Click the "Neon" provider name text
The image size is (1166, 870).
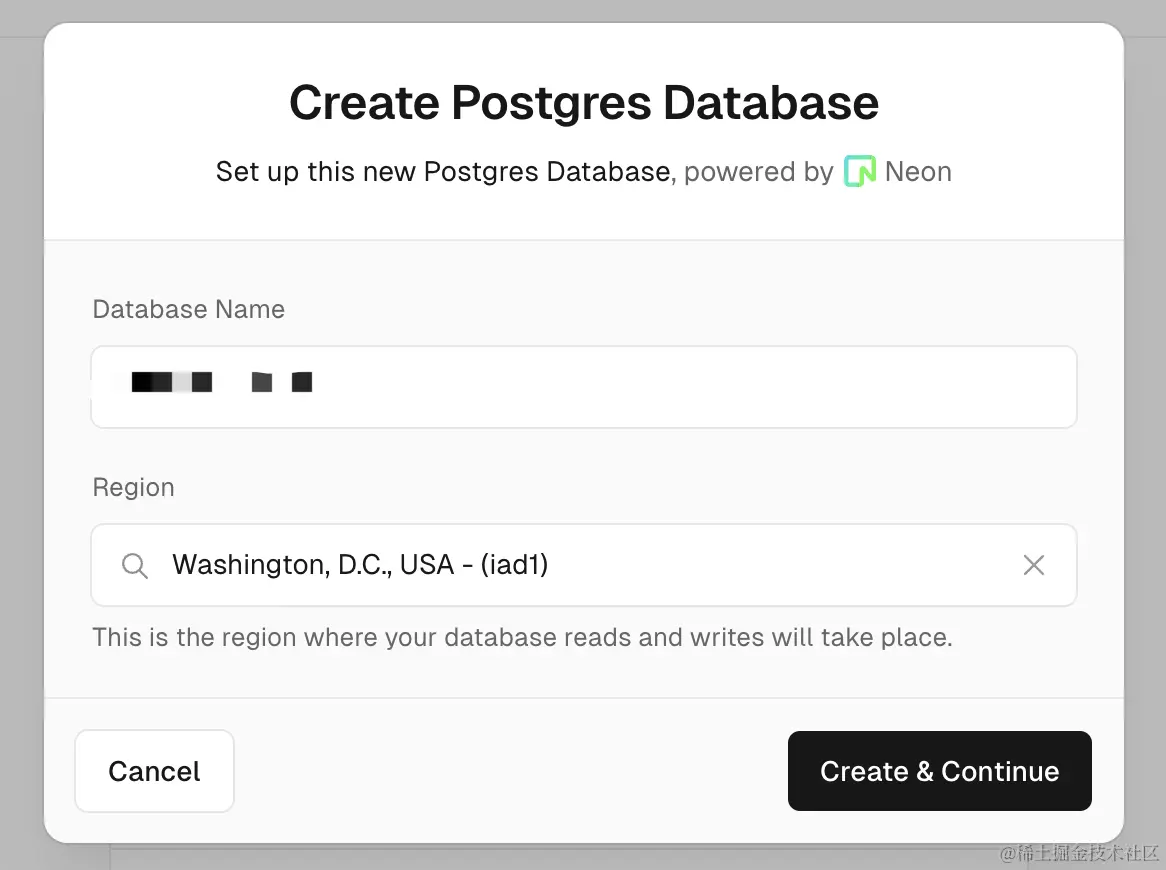pos(918,172)
